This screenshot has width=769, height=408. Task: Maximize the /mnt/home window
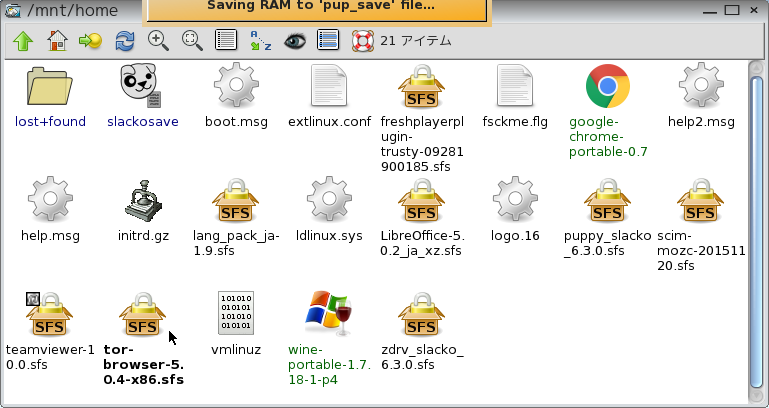[x=732, y=10]
